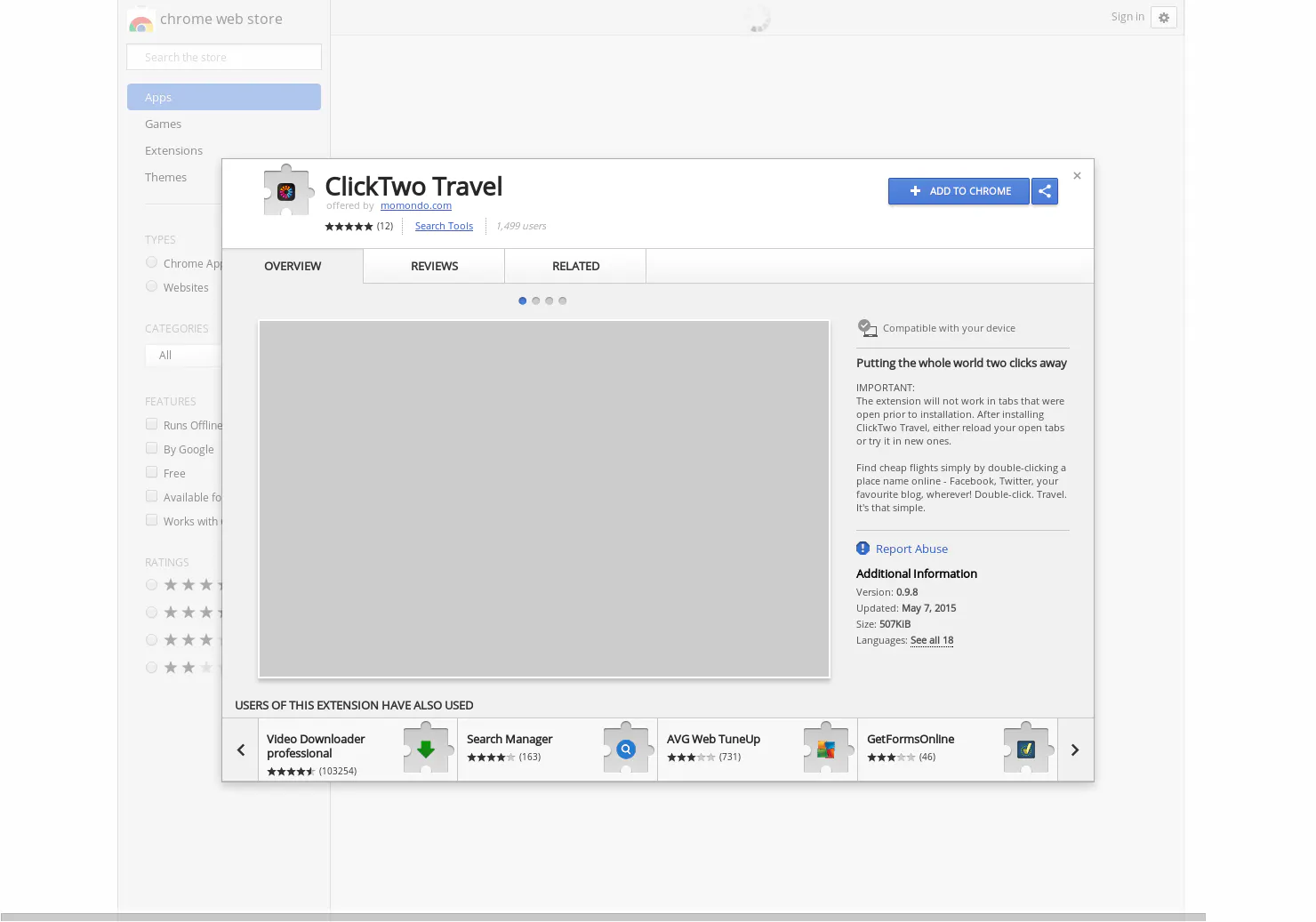
Task: Click the Report Abuse exclamation icon
Action: [x=863, y=549]
